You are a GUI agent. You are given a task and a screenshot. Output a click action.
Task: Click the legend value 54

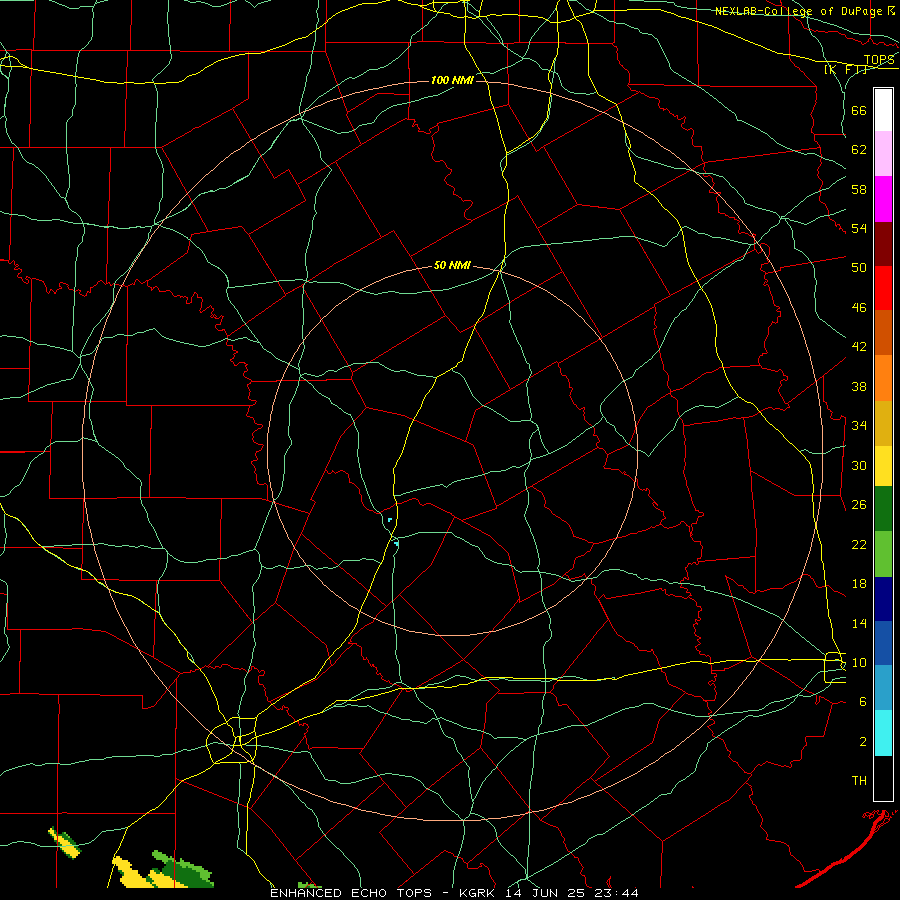coord(859,228)
